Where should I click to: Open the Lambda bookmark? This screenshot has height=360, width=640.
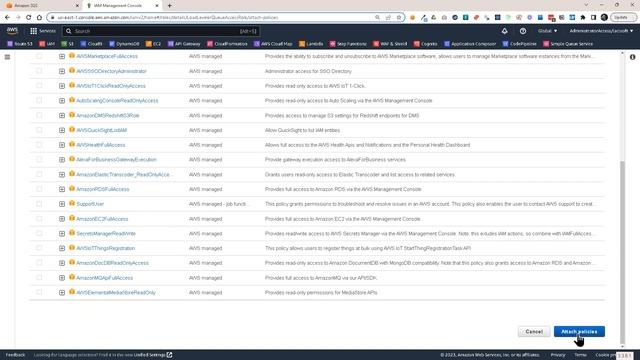coord(311,44)
